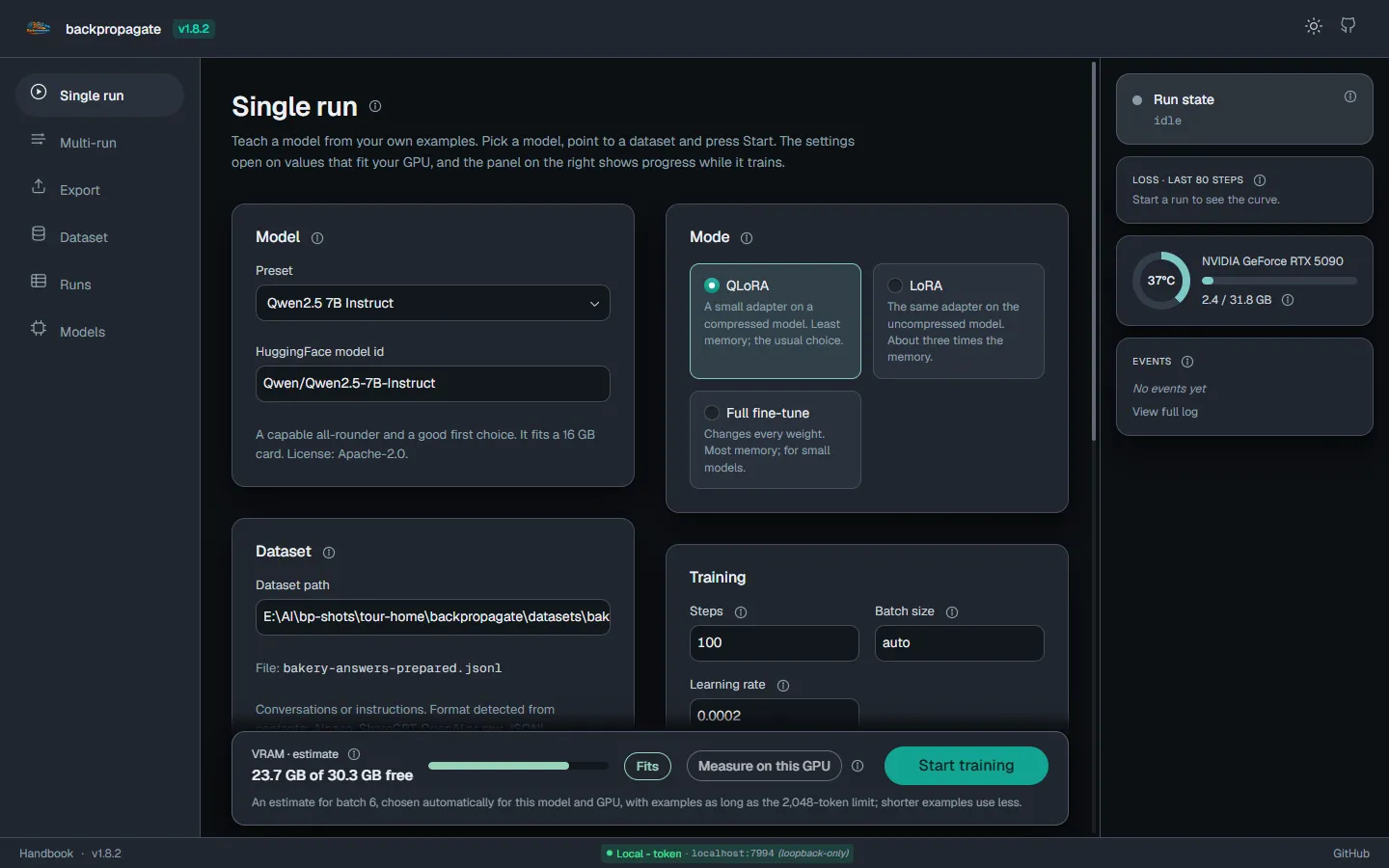This screenshot has height=868, width=1389.
Task: Select the LoRA mode option
Action: point(959,321)
